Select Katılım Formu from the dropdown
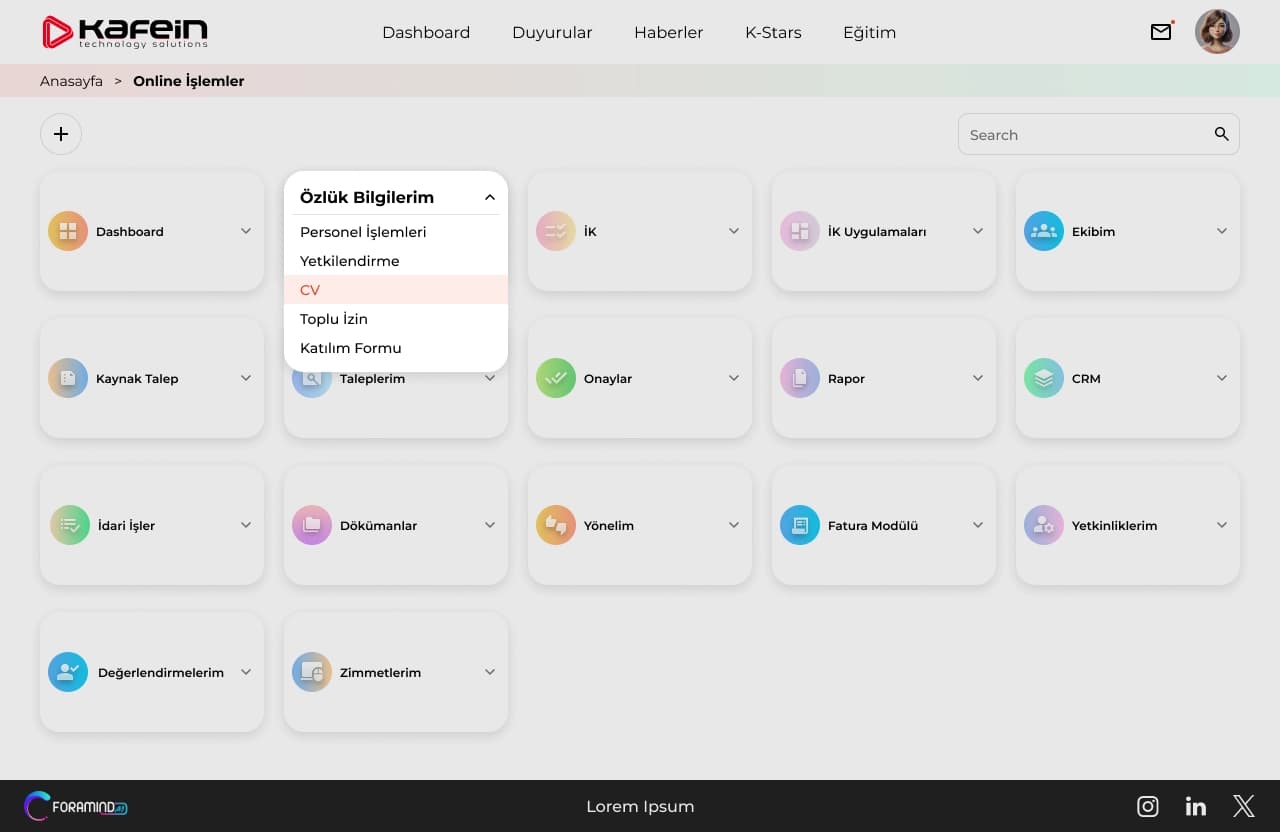Screen dimensions: 1280x832 pos(396,348)
